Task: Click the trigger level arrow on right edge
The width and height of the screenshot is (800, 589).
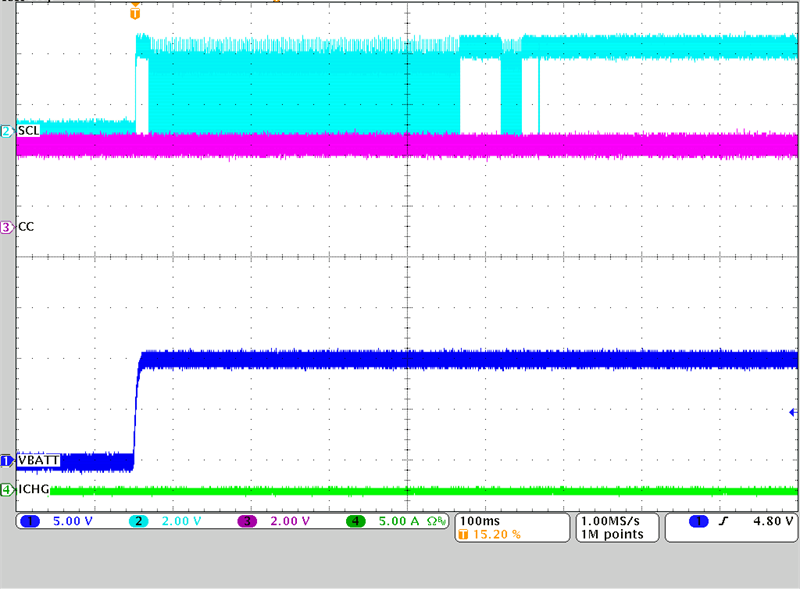Action: [x=792, y=412]
